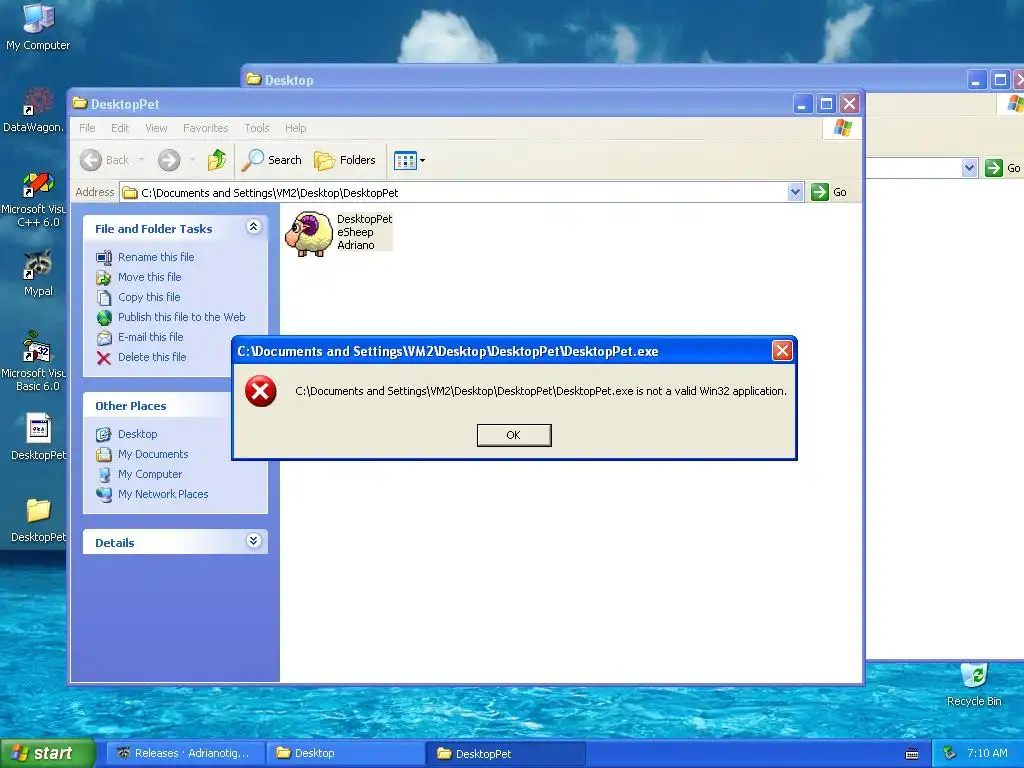Click the Forward arrow in DesktopPet window
This screenshot has width=1024, height=768.
click(169, 160)
